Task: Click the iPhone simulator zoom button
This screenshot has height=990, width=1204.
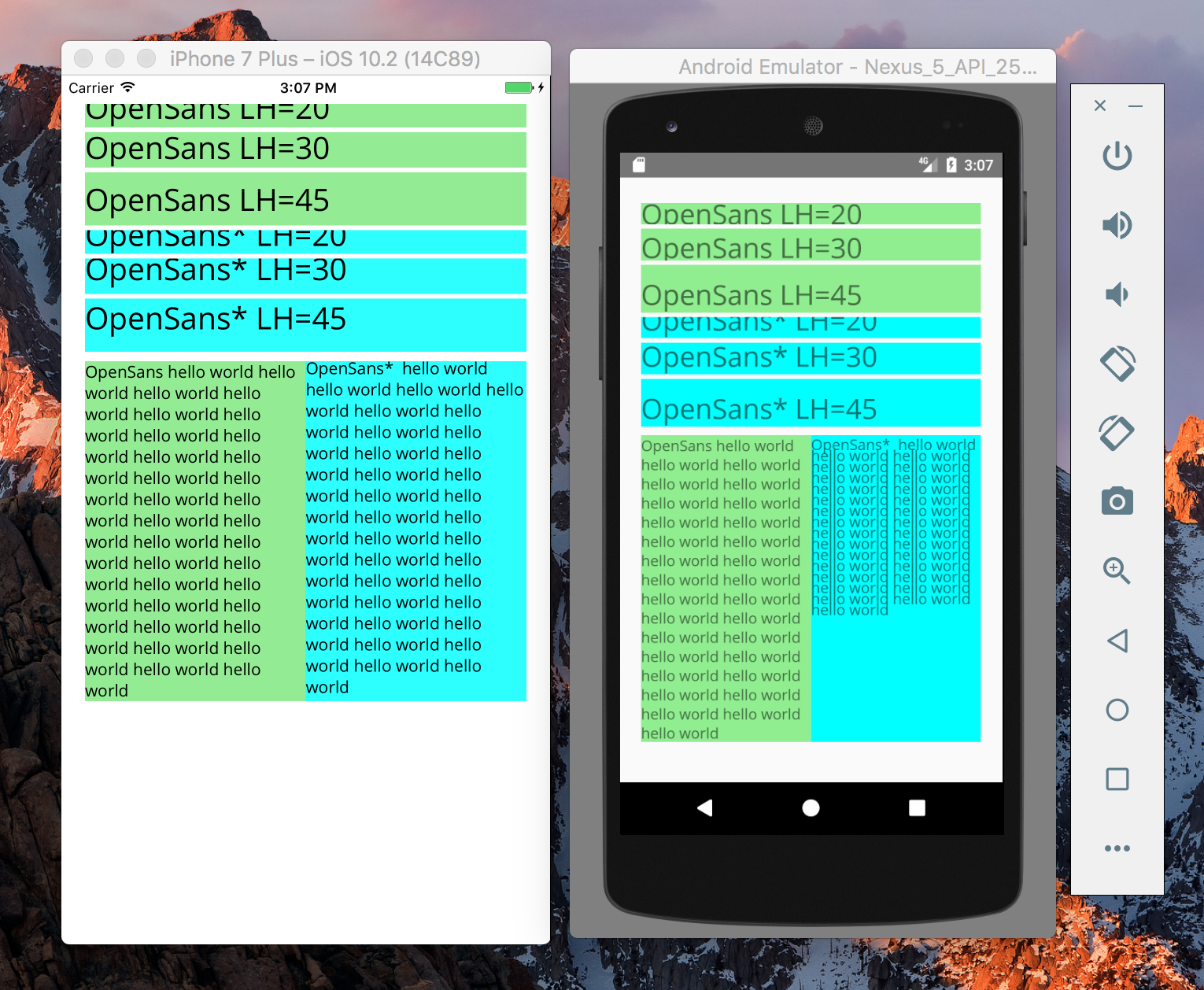Action: tap(146, 58)
